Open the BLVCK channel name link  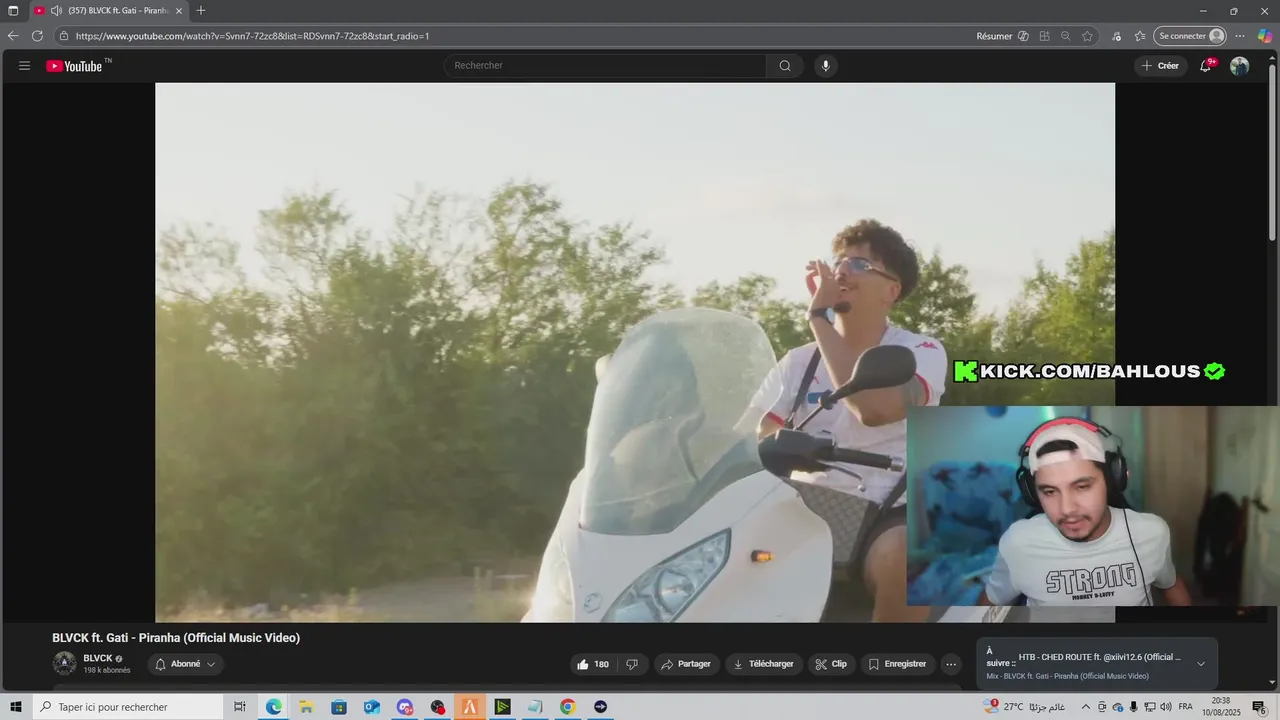click(x=98, y=658)
